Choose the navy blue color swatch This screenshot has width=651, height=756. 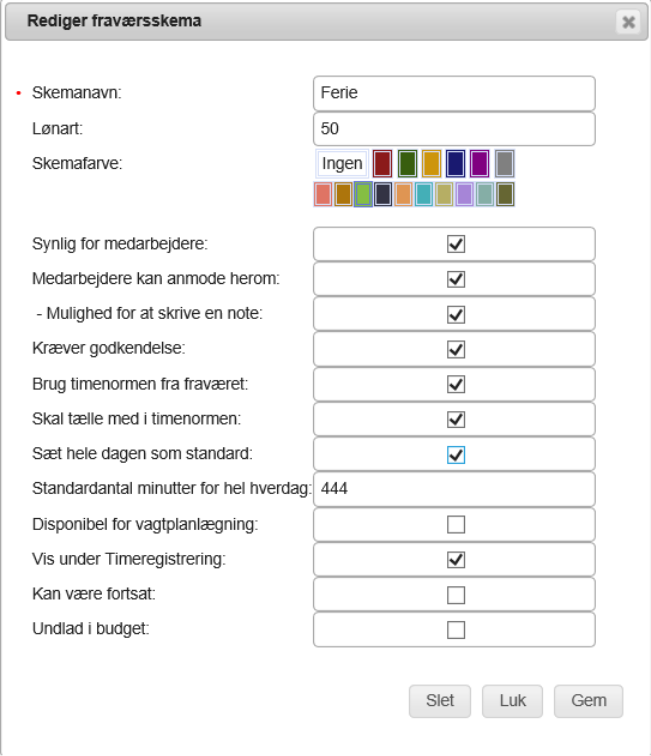(x=456, y=163)
